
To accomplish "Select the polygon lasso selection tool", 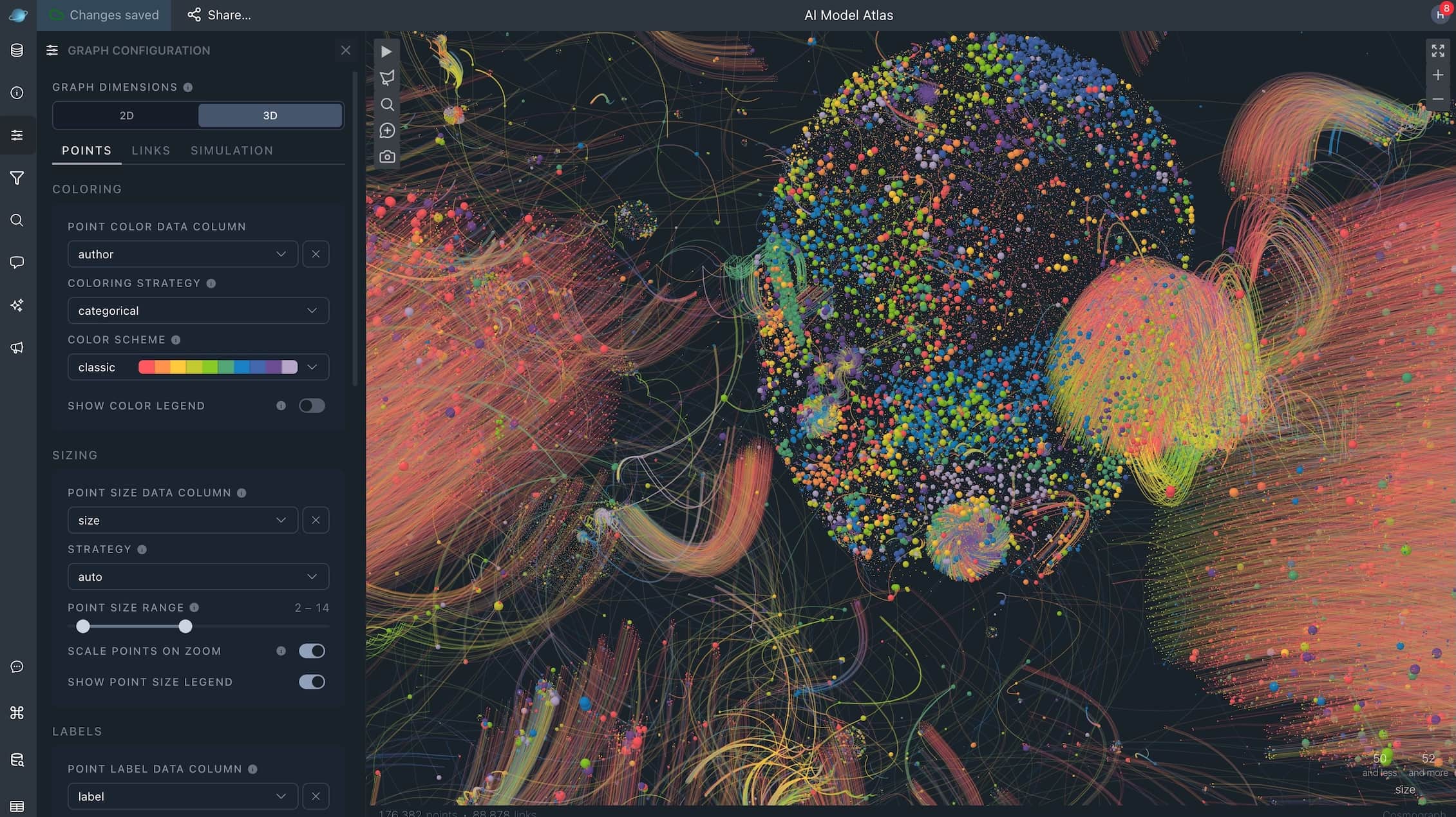I will (386, 78).
